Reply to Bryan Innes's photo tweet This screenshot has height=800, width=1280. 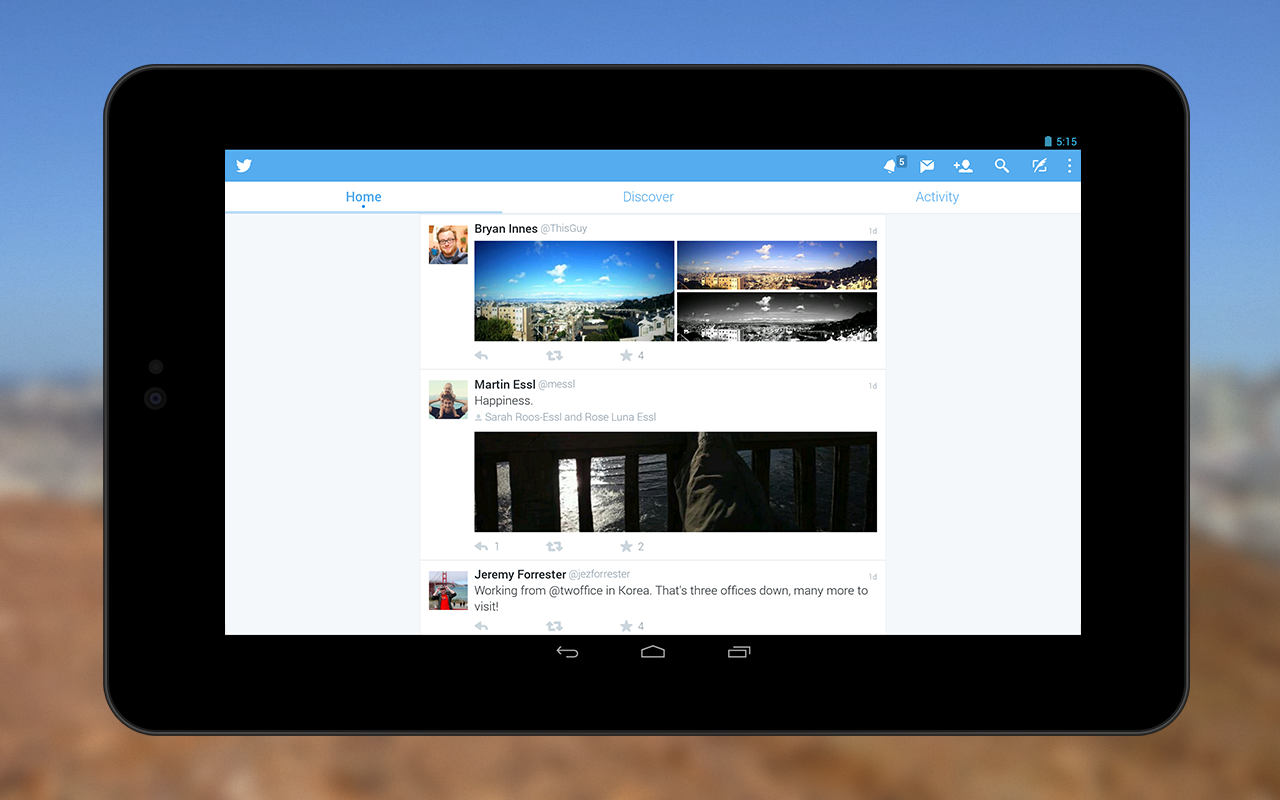[x=481, y=355]
